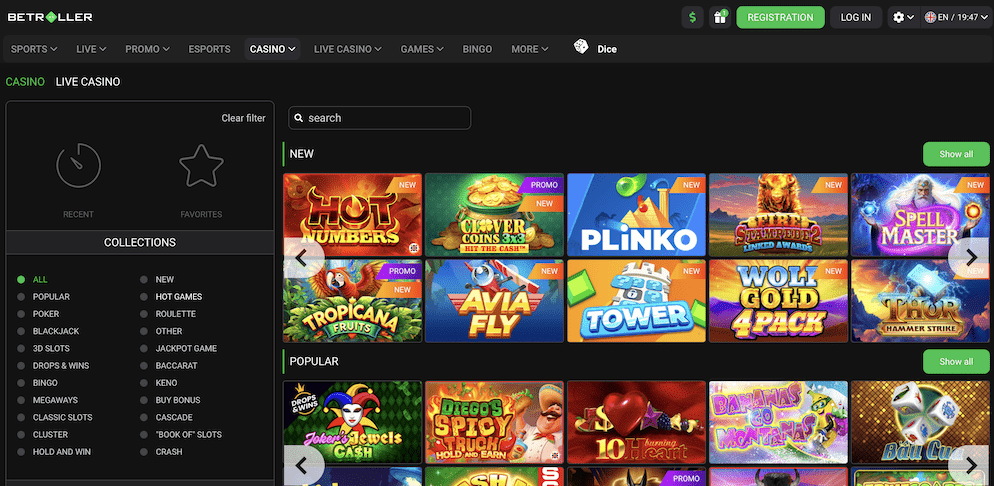Click Clear filter link
Viewport: 994px width, 486px height.
click(x=243, y=118)
